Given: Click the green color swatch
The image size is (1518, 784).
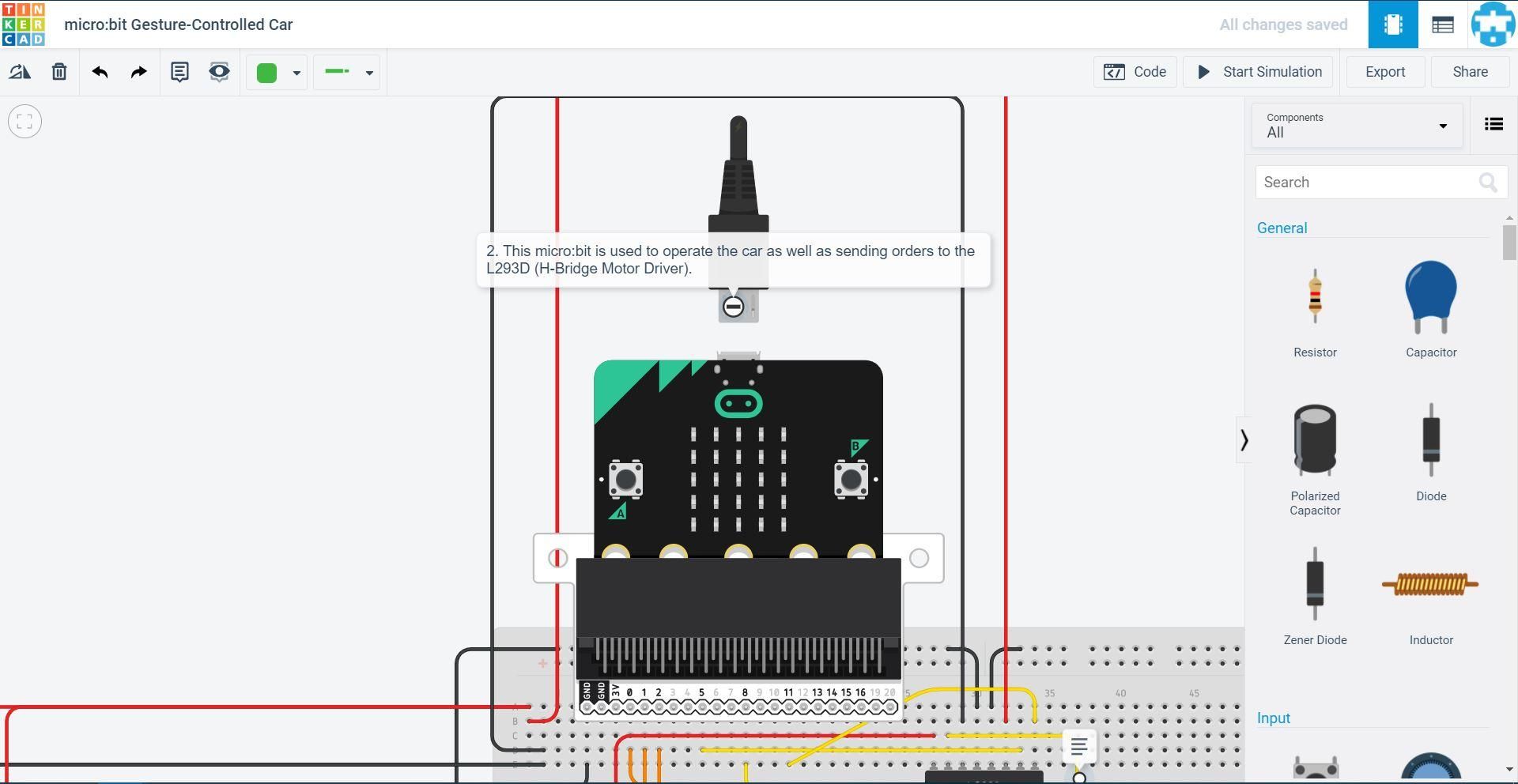Looking at the screenshot, I should point(266,72).
